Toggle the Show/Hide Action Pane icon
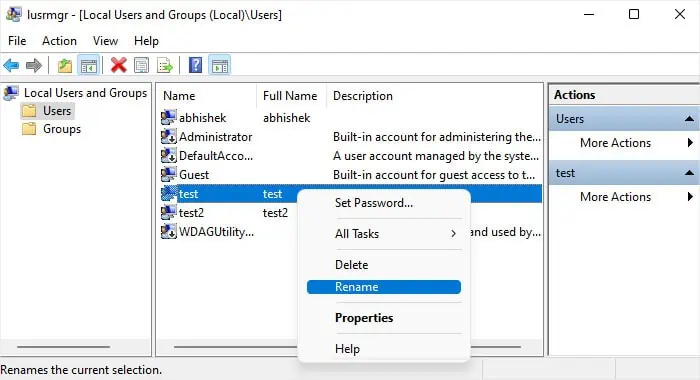This screenshot has height=380, width=700. click(x=220, y=66)
